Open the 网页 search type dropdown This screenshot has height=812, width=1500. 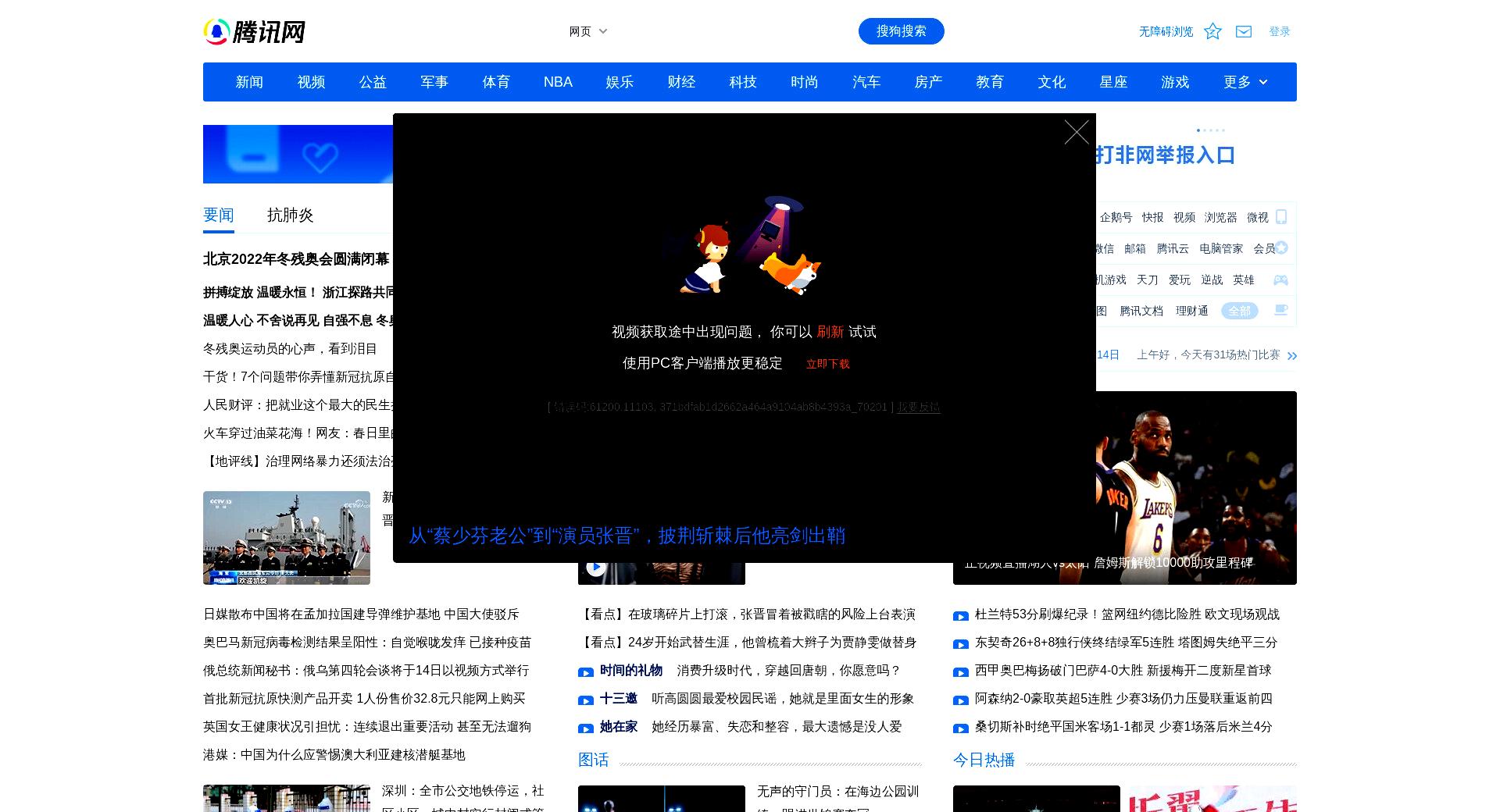pos(588,31)
